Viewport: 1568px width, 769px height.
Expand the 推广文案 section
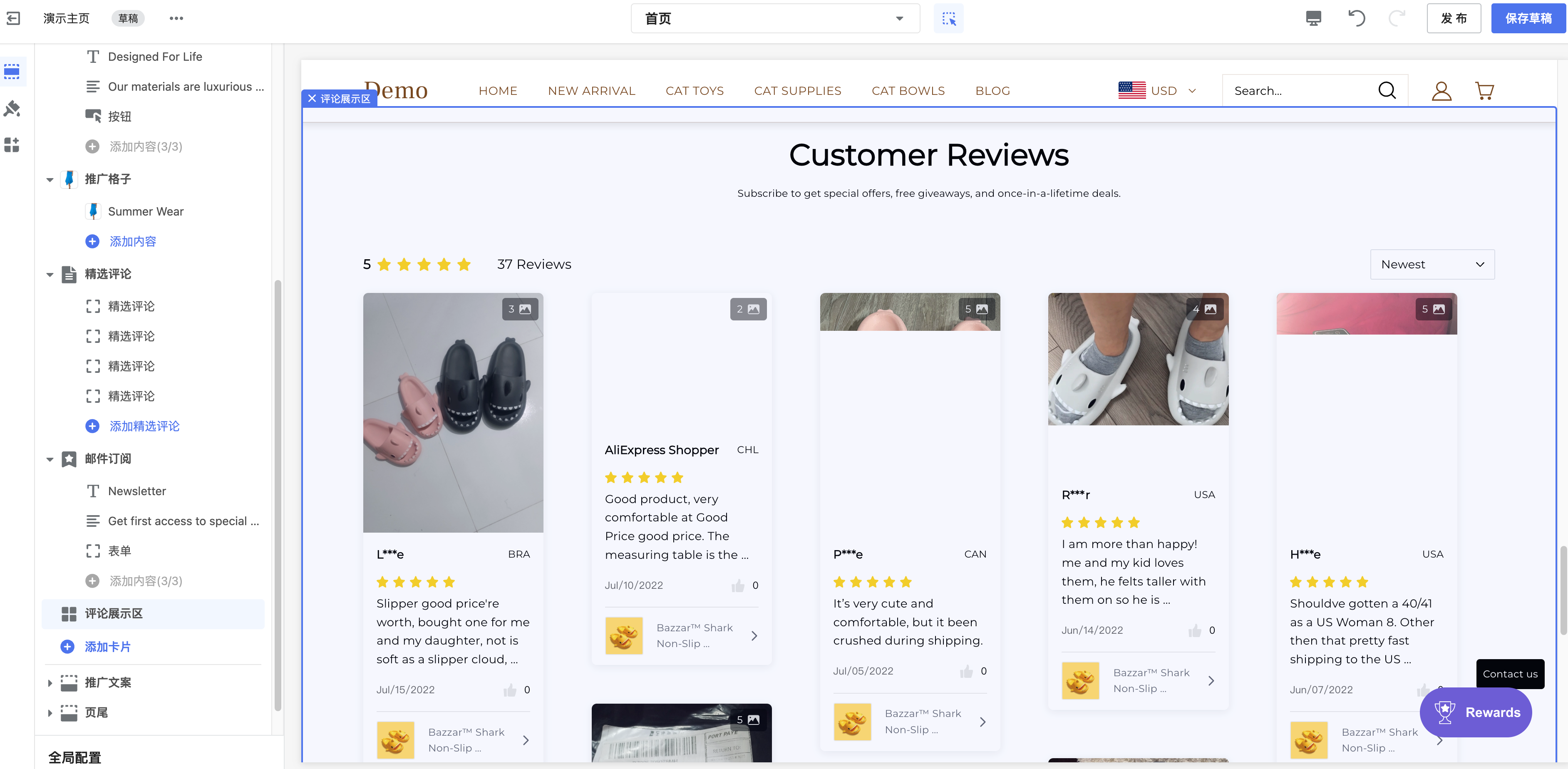coord(50,683)
